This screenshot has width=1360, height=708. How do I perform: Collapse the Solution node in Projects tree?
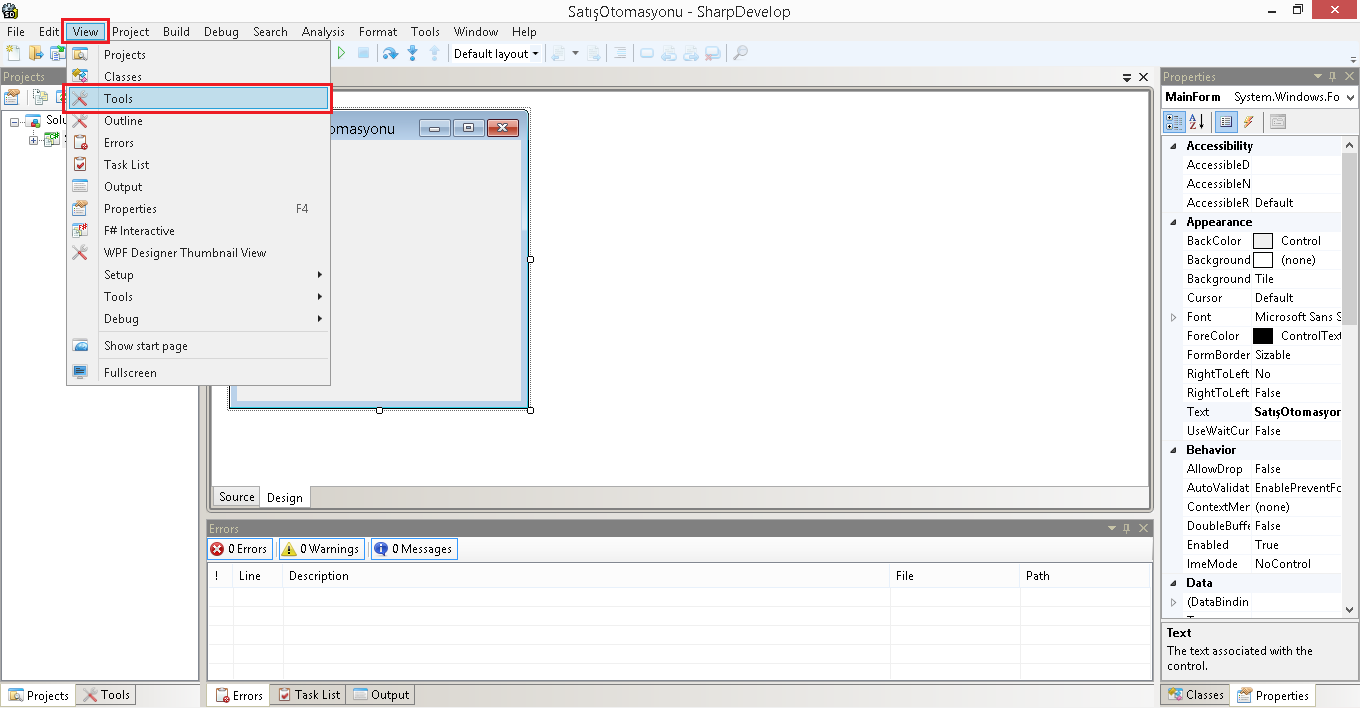[15, 121]
